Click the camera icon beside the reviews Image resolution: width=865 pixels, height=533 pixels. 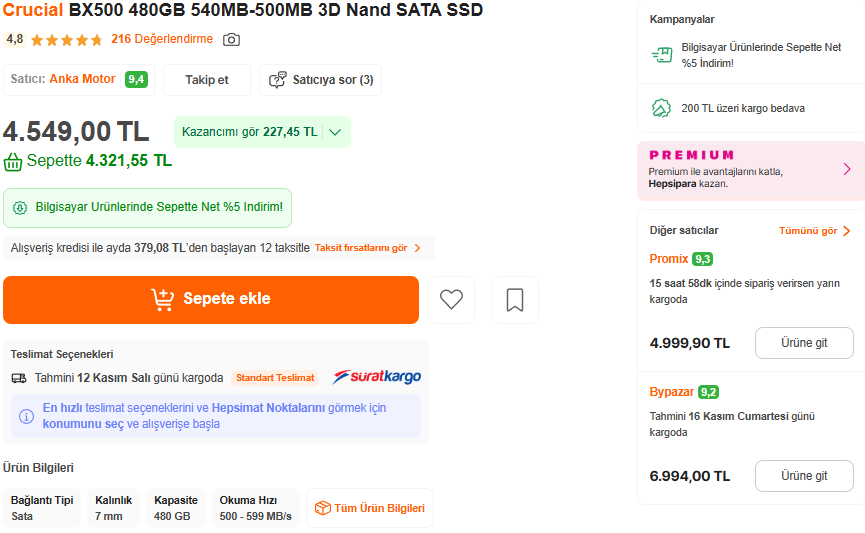coord(231,40)
